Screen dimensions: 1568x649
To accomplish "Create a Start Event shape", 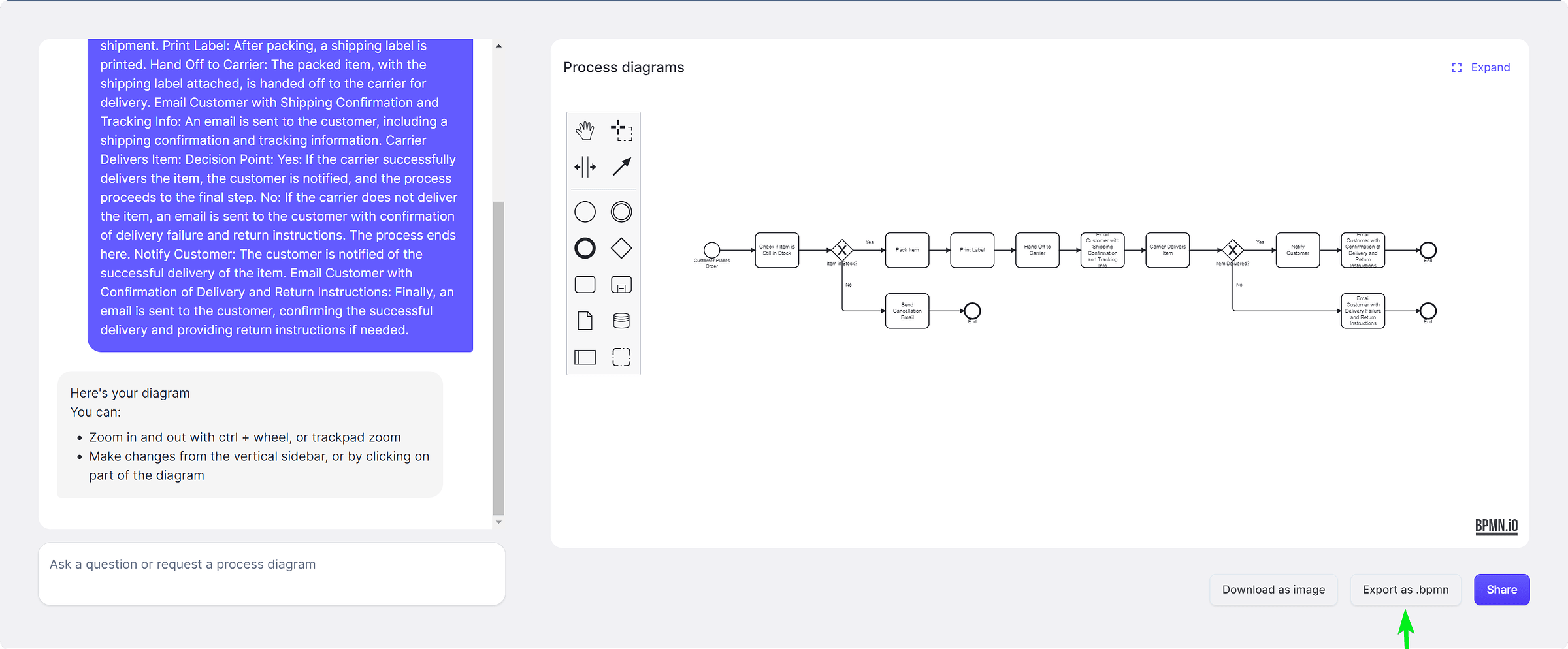I will point(585,211).
